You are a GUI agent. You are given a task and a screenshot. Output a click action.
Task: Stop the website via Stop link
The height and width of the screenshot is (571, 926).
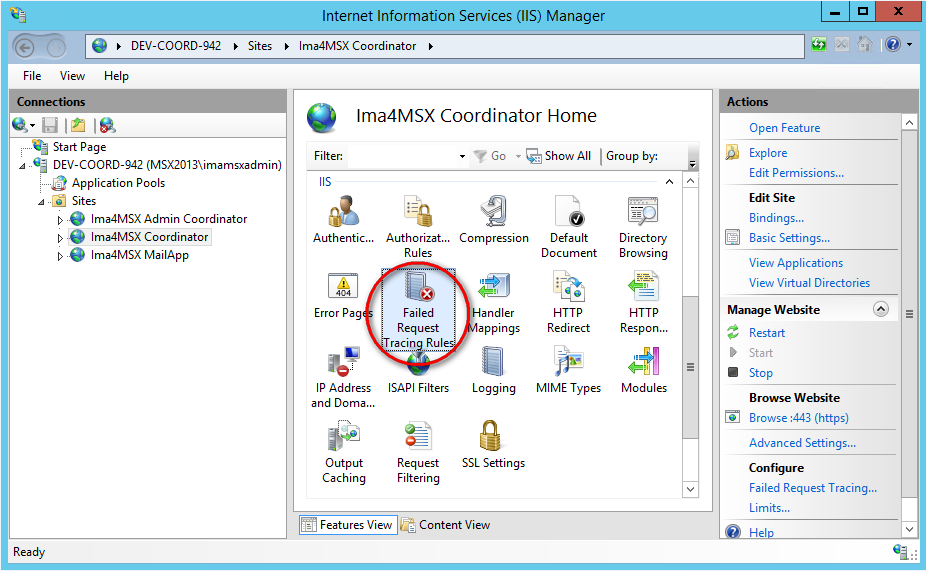click(x=760, y=373)
